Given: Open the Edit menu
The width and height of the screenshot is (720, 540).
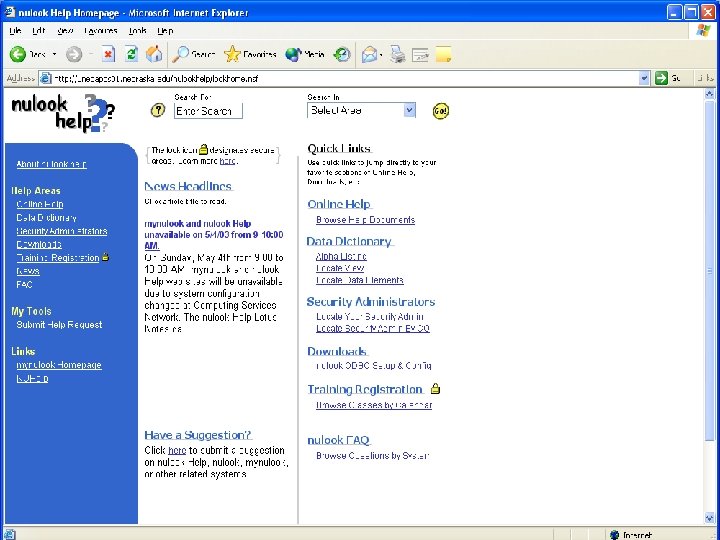Looking at the screenshot, I should (39, 31).
